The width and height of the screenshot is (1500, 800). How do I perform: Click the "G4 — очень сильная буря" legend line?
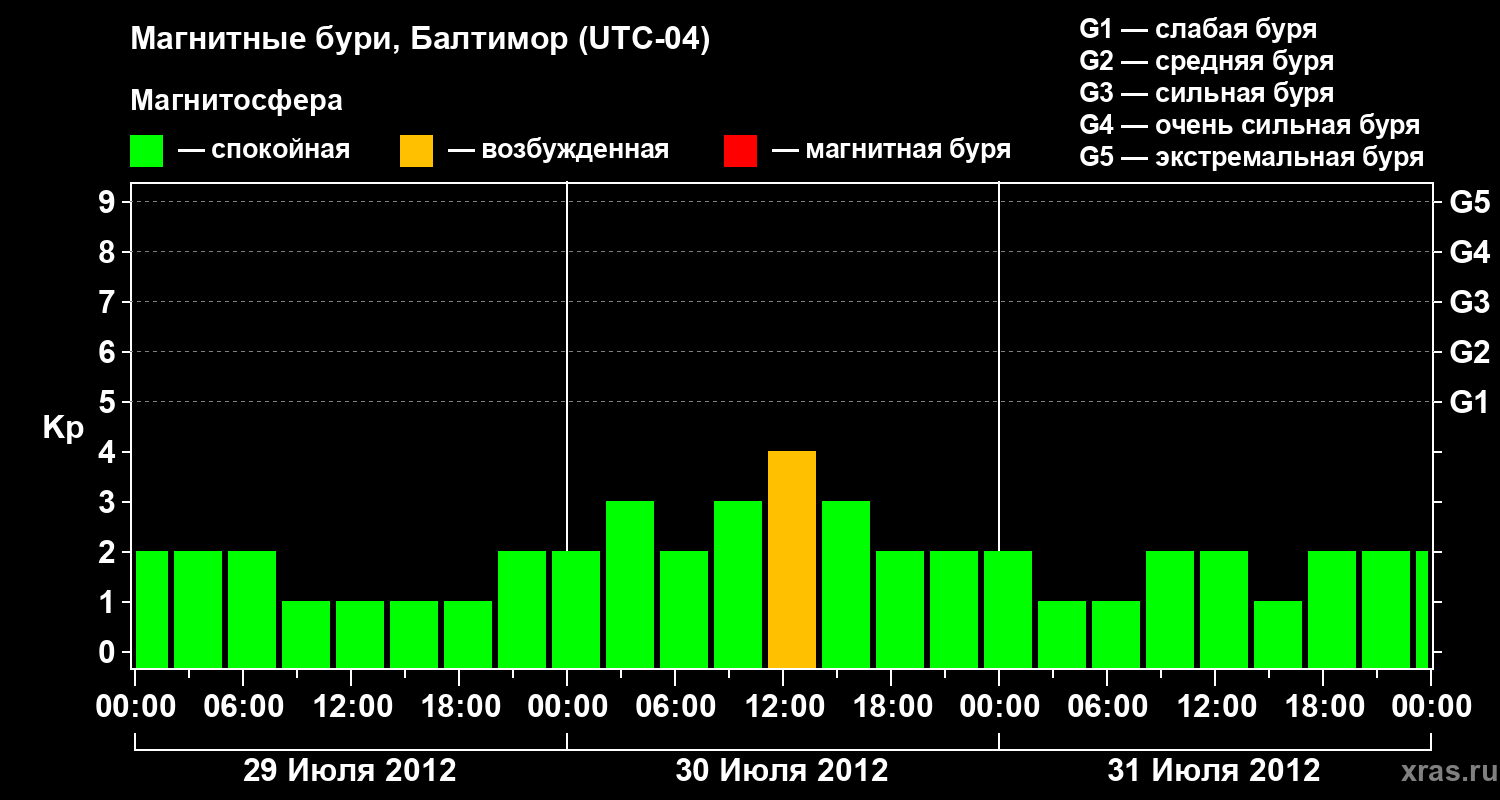point(1249,125)
